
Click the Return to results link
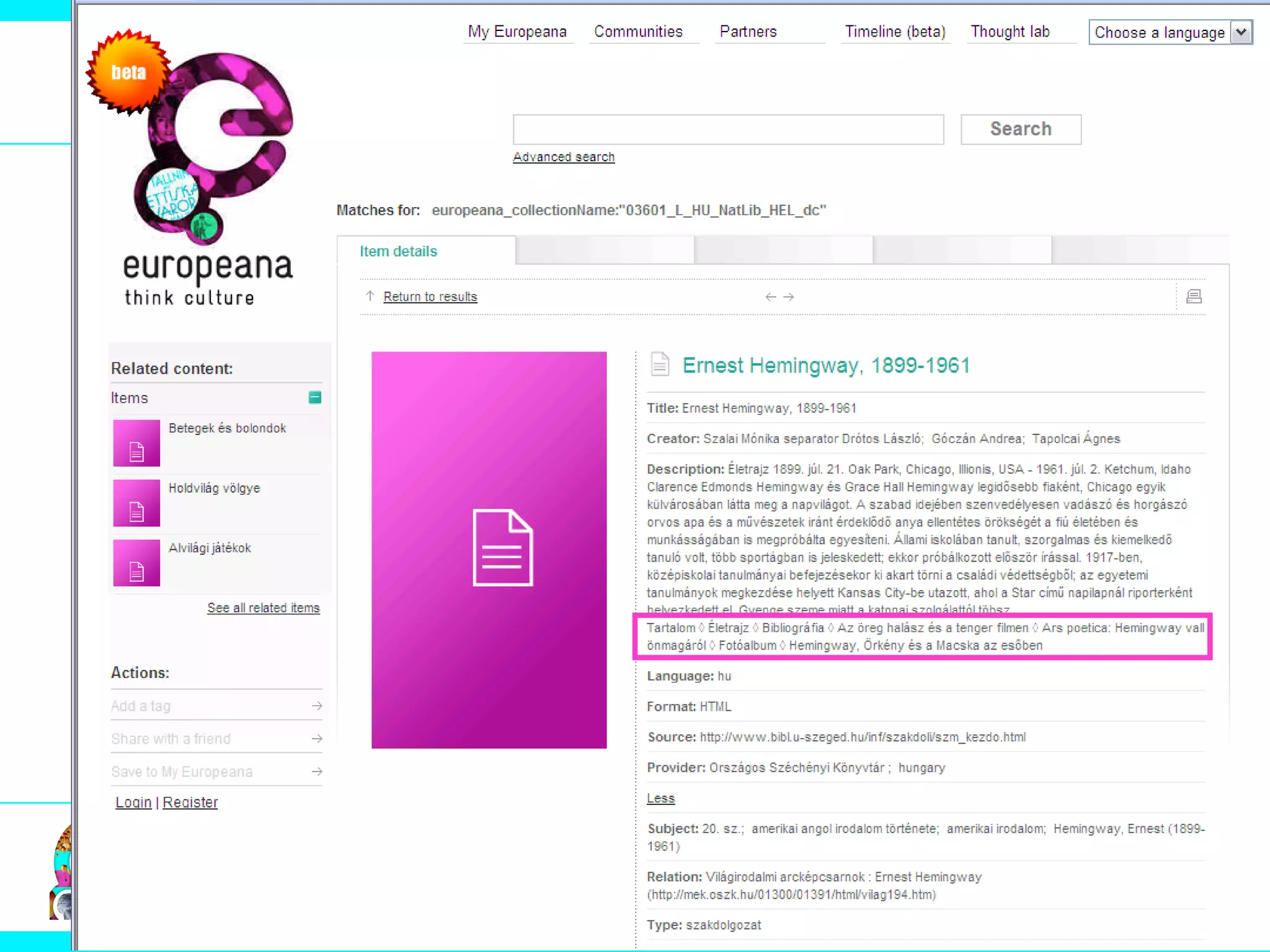pyautogui.click(x=430, y=297)
